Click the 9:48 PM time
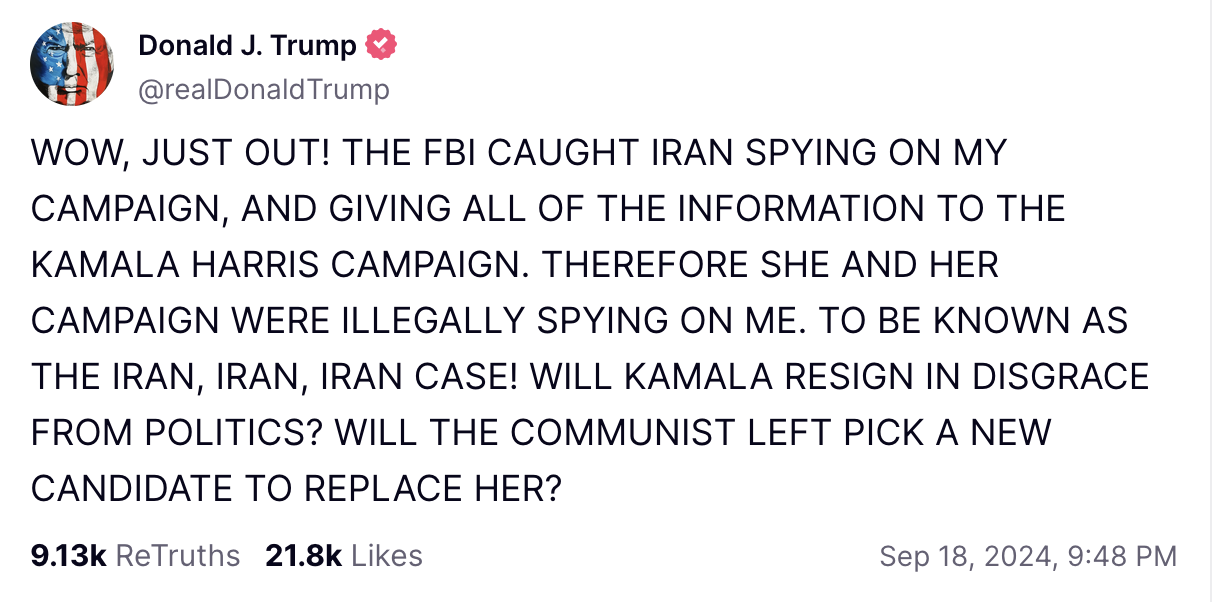 pyautogui.click(x=1123, y=556)
